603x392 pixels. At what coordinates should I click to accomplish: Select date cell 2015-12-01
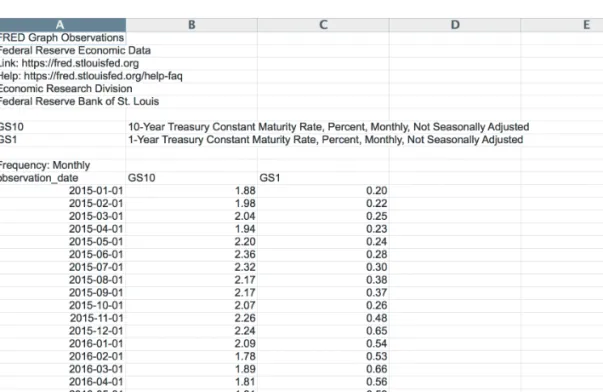click(63, 330)
